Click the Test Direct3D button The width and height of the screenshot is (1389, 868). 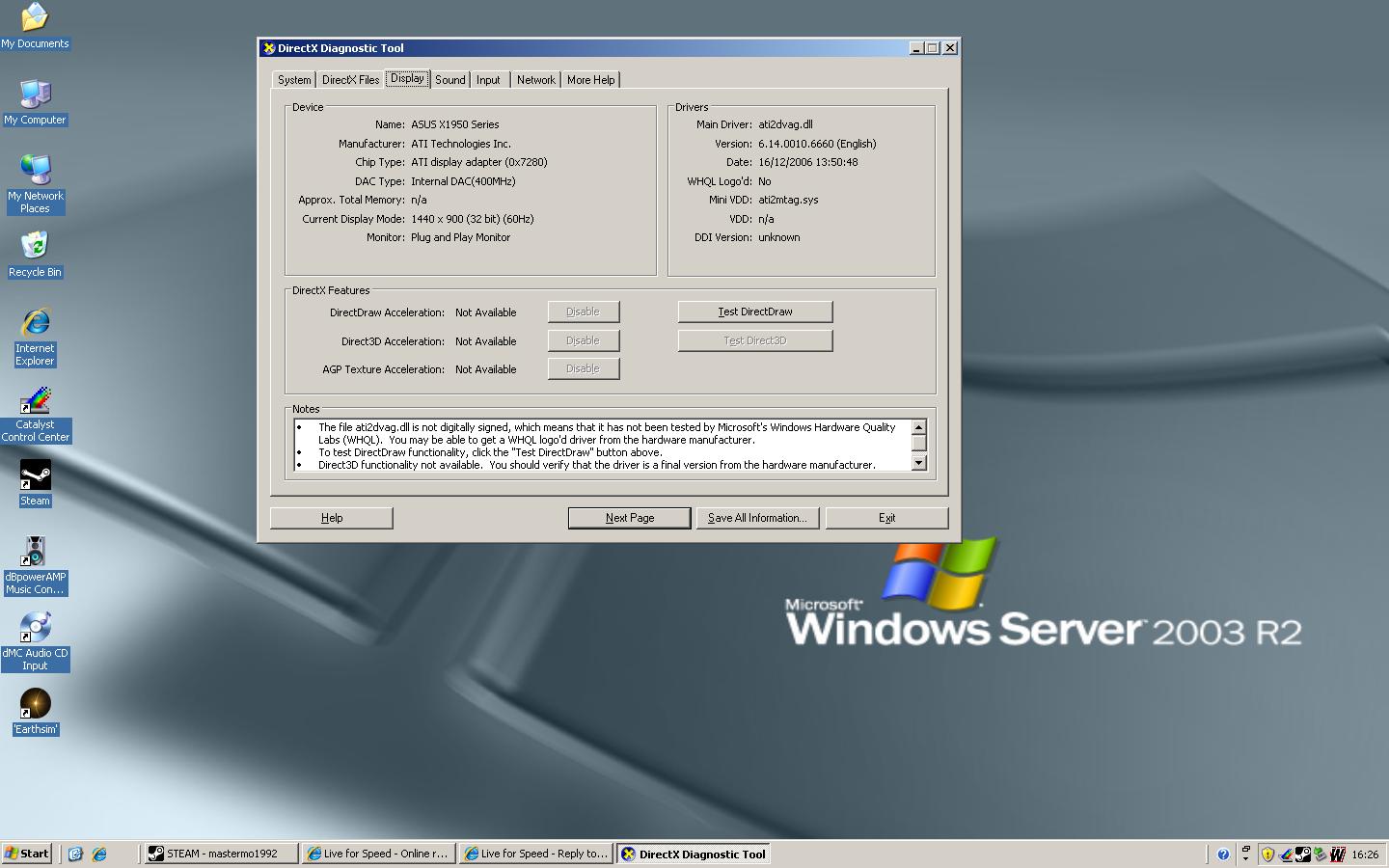pos(755,340)
